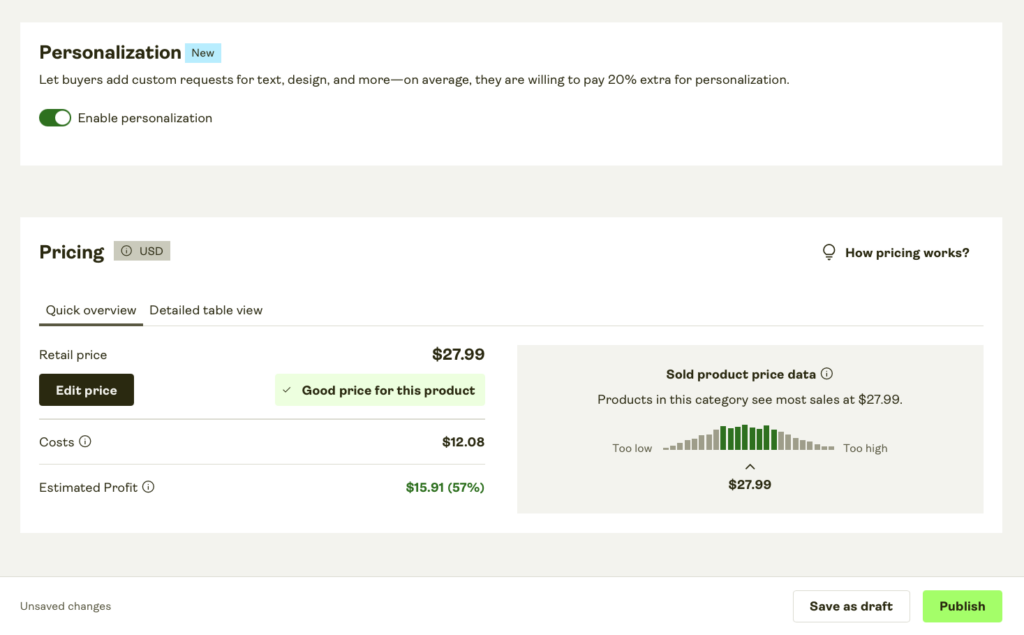Click the New badge next to Personalization
The height and width of the screenshot is (635, 1024).
pyautogui.click(x=203, y=52)
